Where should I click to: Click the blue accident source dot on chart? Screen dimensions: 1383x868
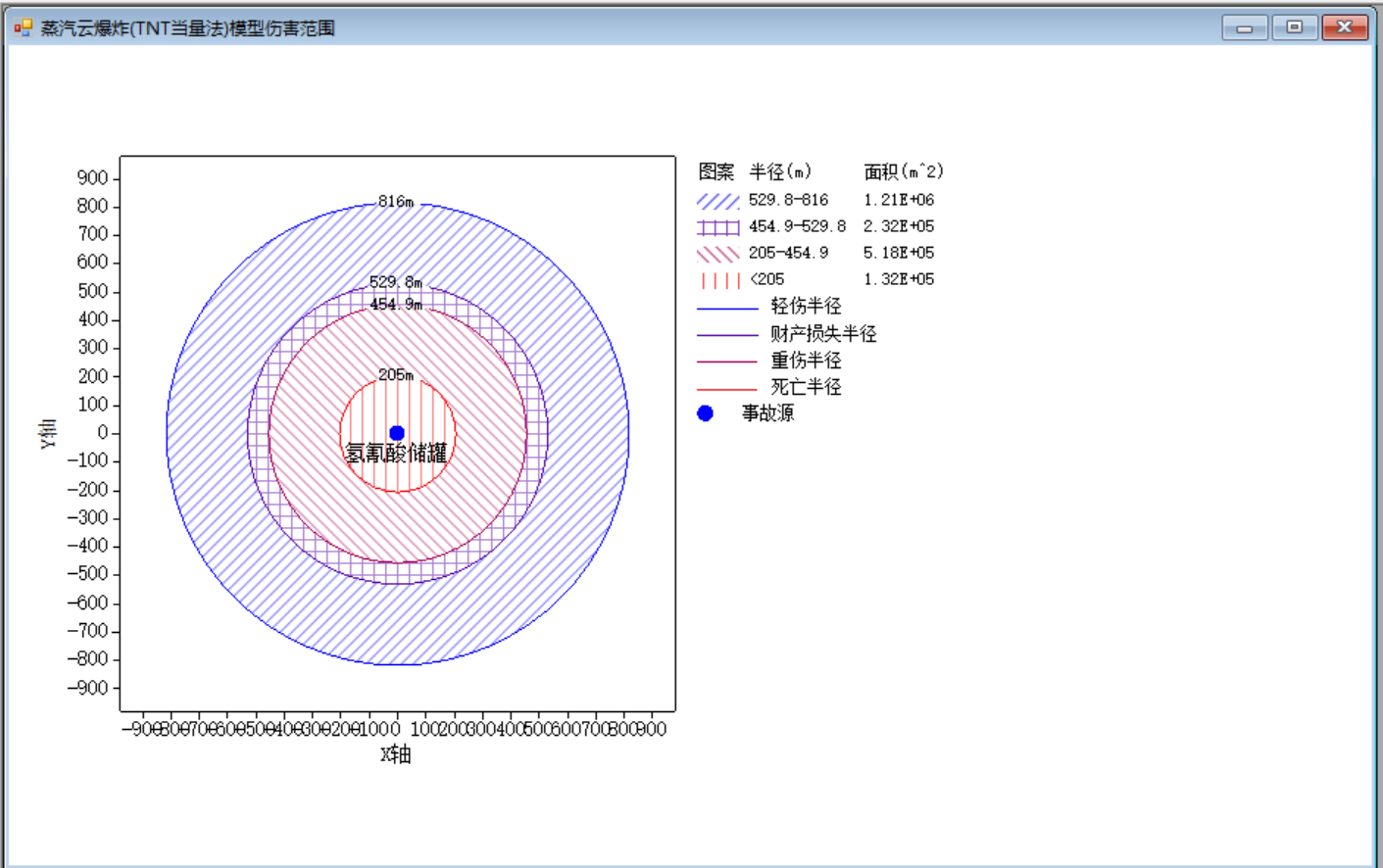397,433
